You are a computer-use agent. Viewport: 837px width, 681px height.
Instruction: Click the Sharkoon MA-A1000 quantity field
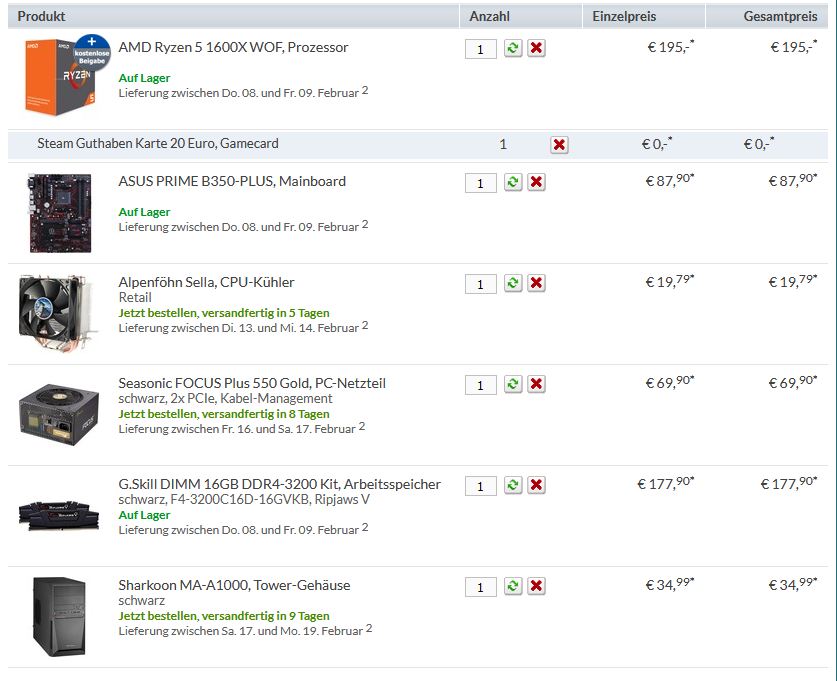tap(480, 587)
